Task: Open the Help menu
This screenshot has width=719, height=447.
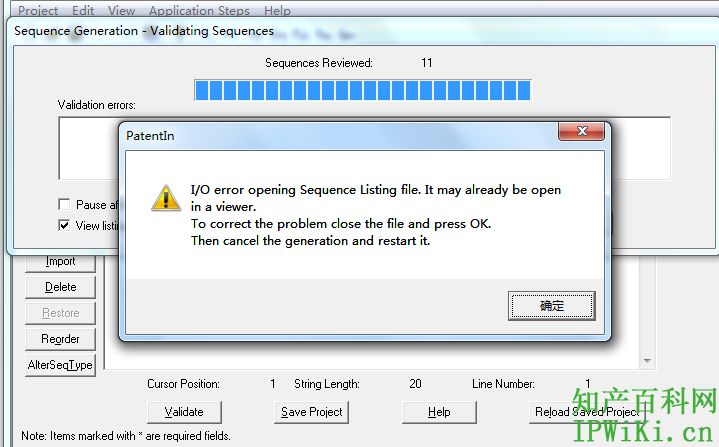Action: (277, 10)
